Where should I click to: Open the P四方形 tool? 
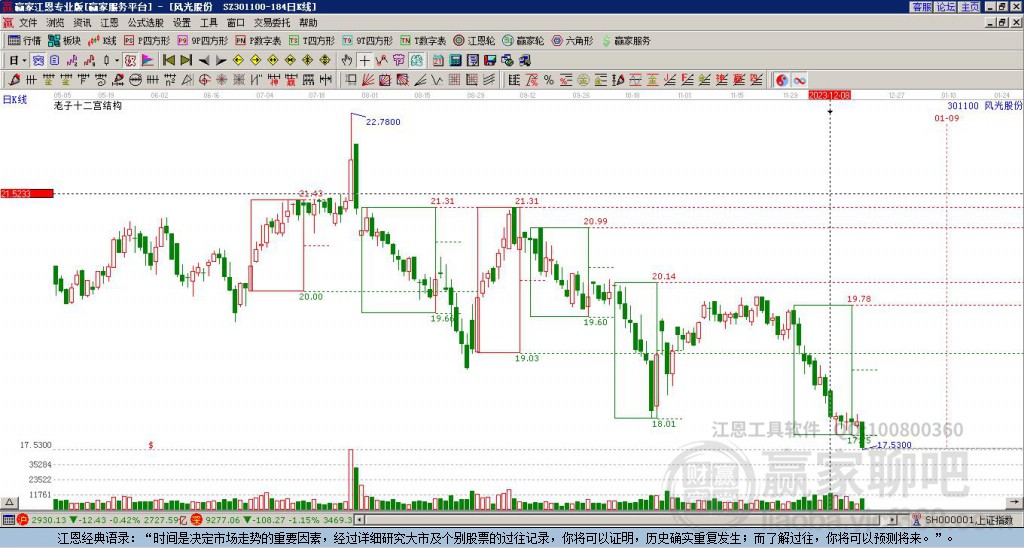pyautogui.click(x=147, y=40)
